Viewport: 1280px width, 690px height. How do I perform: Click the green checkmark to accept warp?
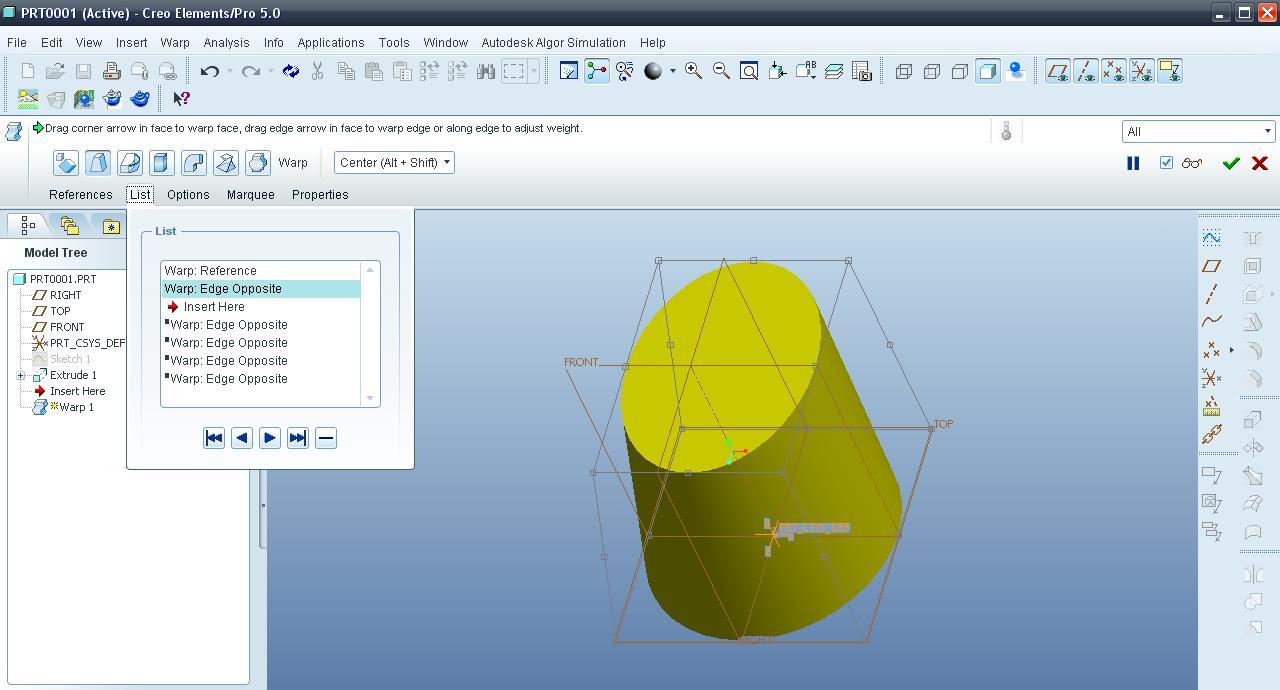1231,163
